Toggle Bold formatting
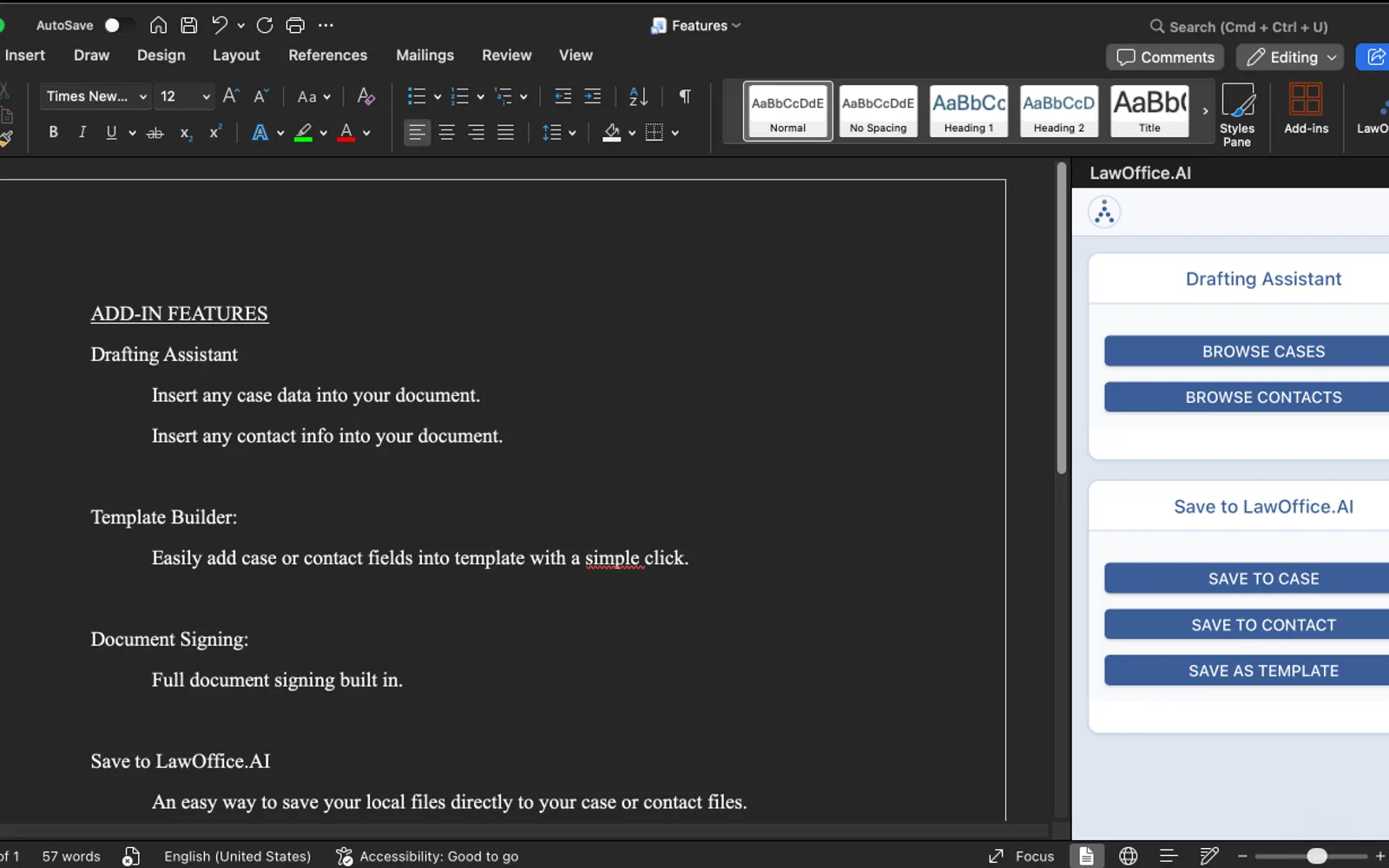The height and width of the screenshot is (868, 1389). pos(54,132)
